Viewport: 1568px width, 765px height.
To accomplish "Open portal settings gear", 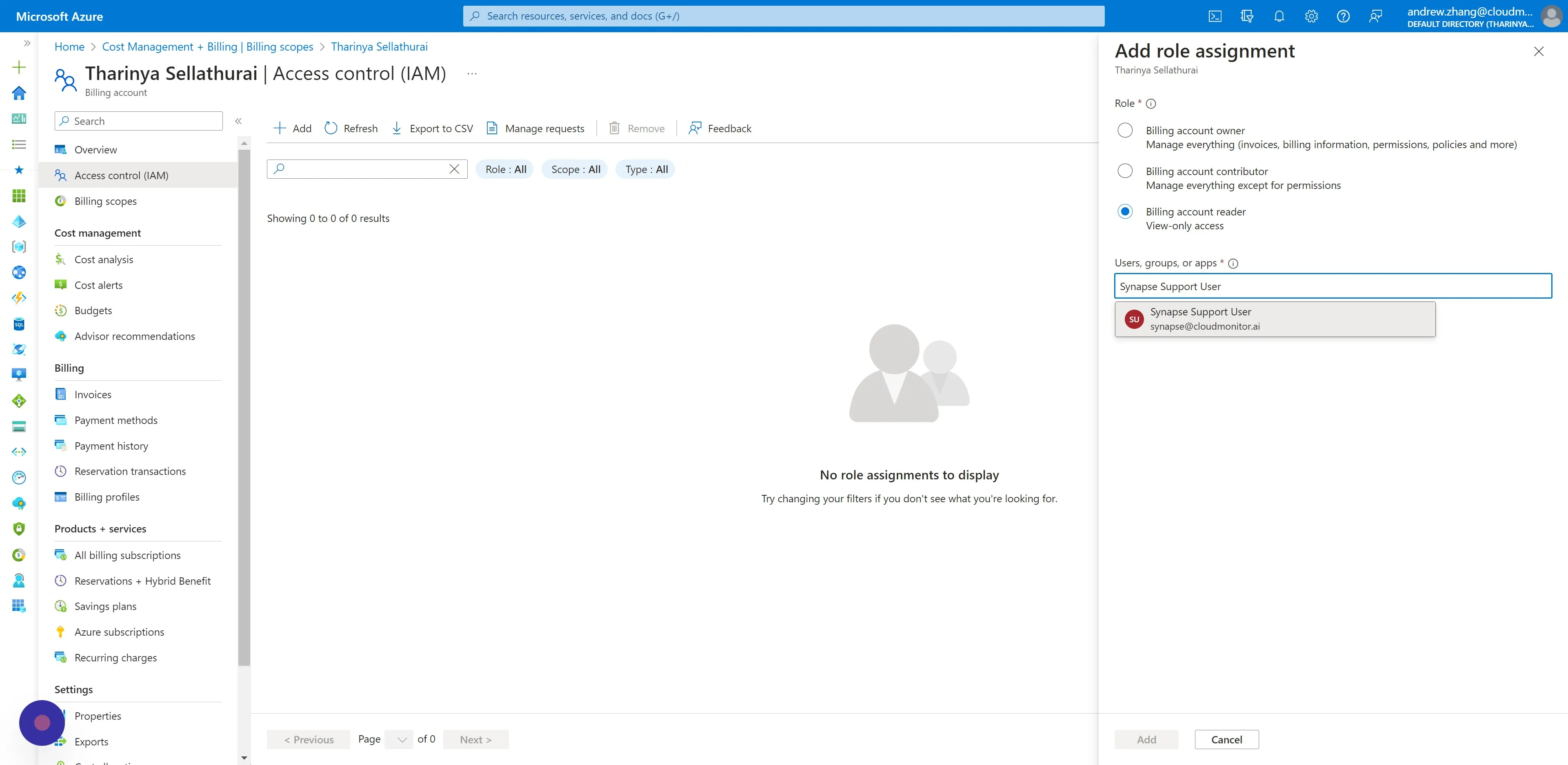I will [x=1311, y=16].
